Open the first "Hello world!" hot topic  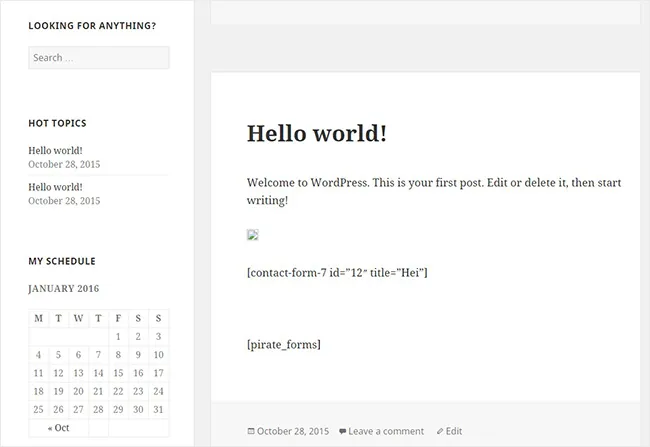point(55,150)
